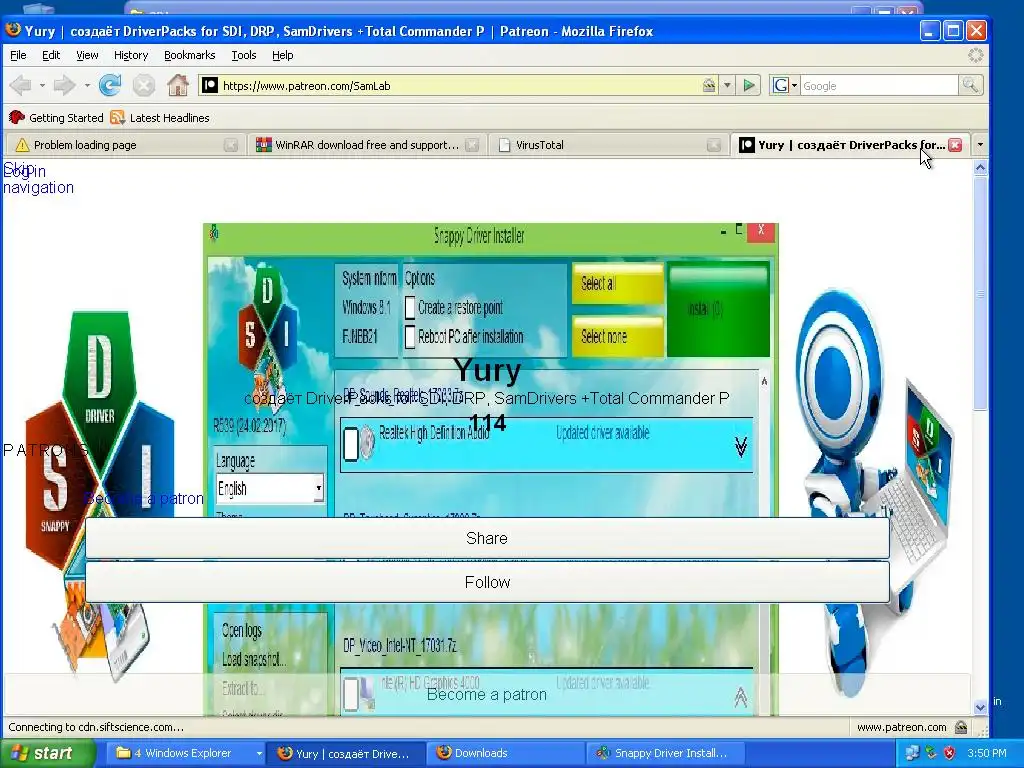Viewport: 1024px width, 768px height.
Task: Close the Yury Patreon tab
Action: 955,145
